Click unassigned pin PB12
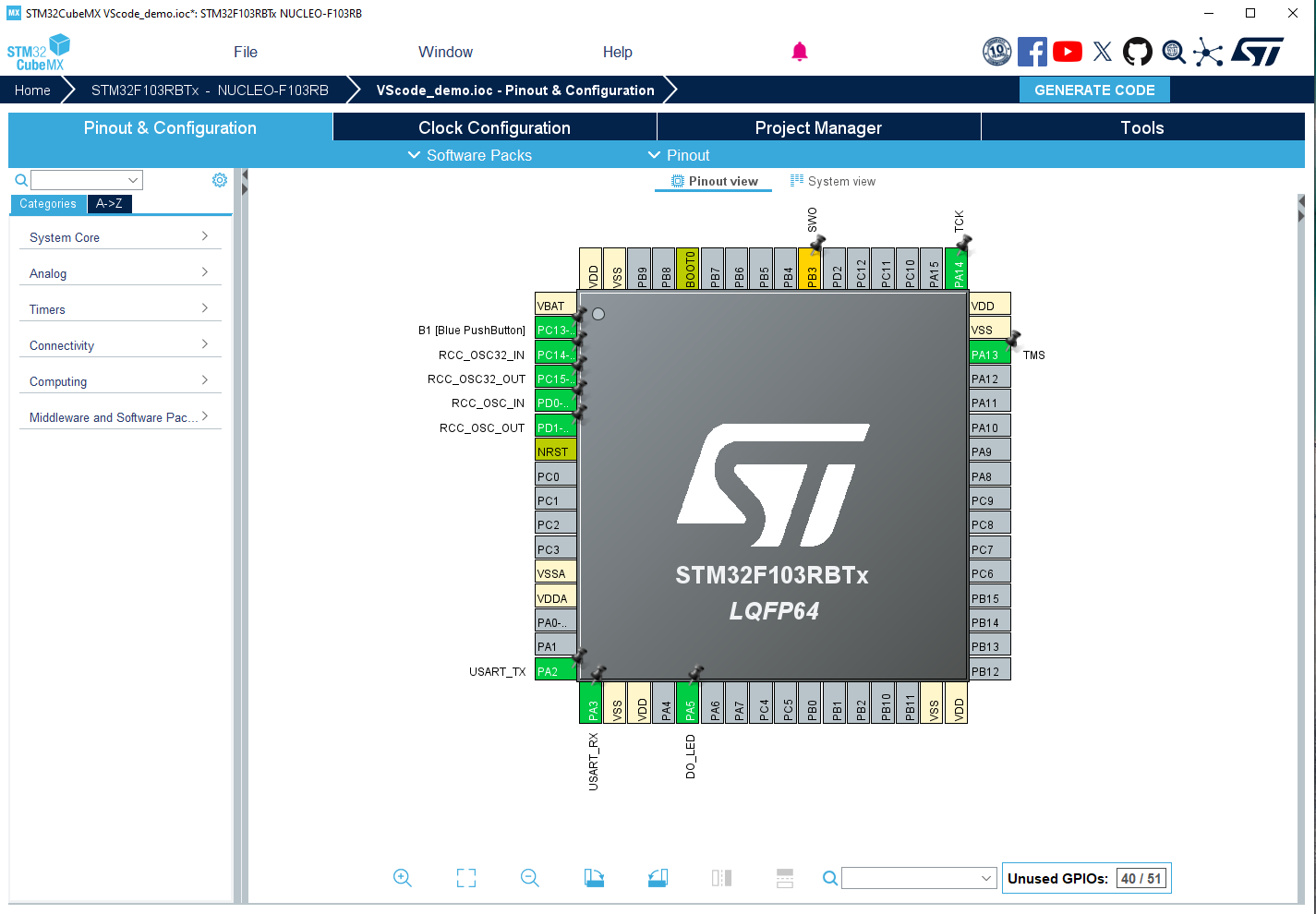Viewport: 1316px width, 914px height. pos(990,670)
